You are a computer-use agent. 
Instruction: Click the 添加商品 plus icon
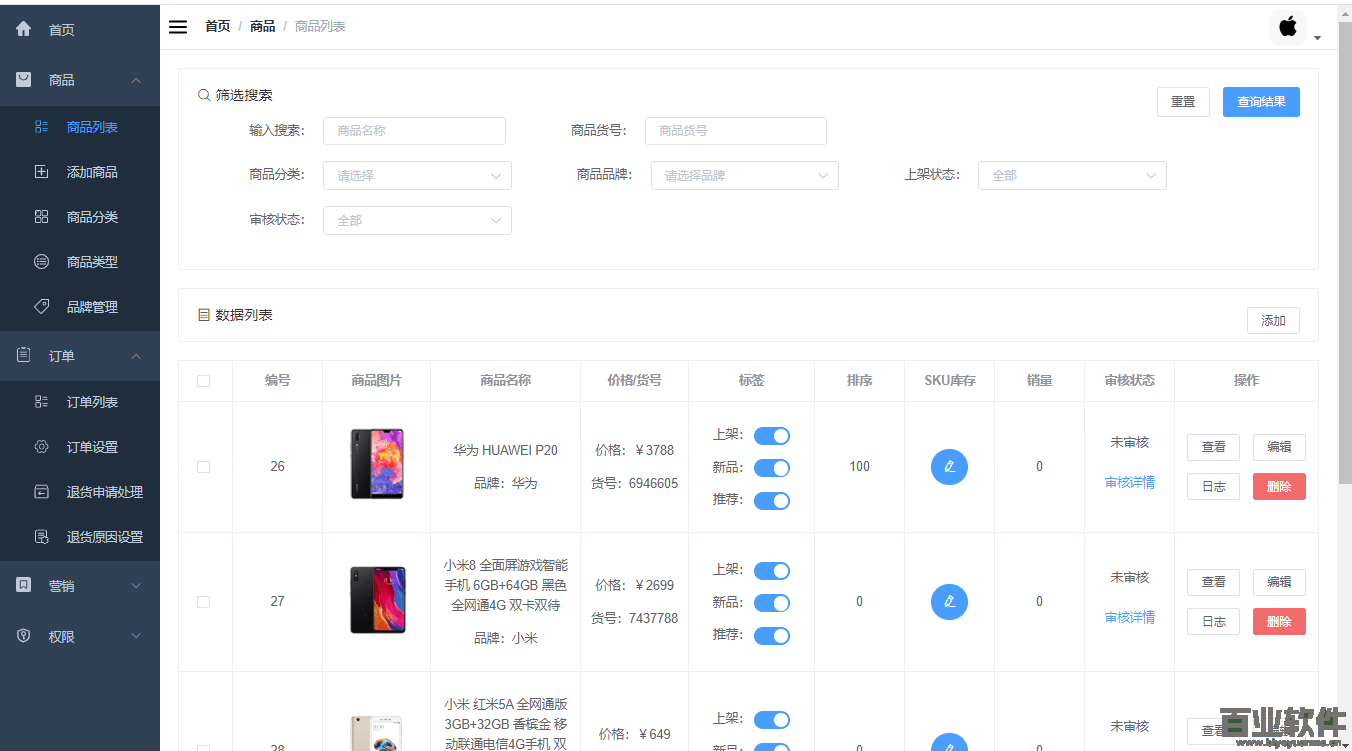pos(41,172)
